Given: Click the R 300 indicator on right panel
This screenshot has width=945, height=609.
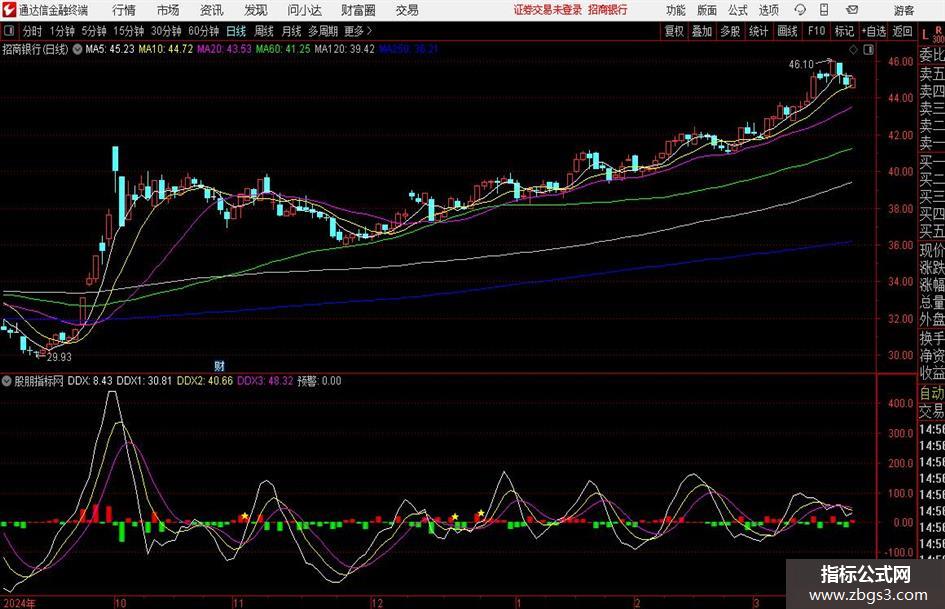Looking at the screenshot, I should tap(938, 34).
